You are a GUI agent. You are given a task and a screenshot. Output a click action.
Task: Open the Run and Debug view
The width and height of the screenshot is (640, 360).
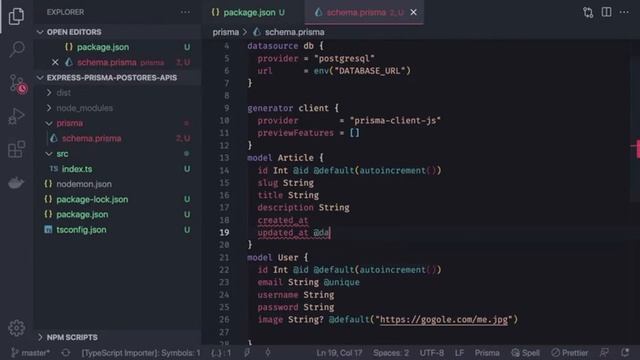(16, 116)
